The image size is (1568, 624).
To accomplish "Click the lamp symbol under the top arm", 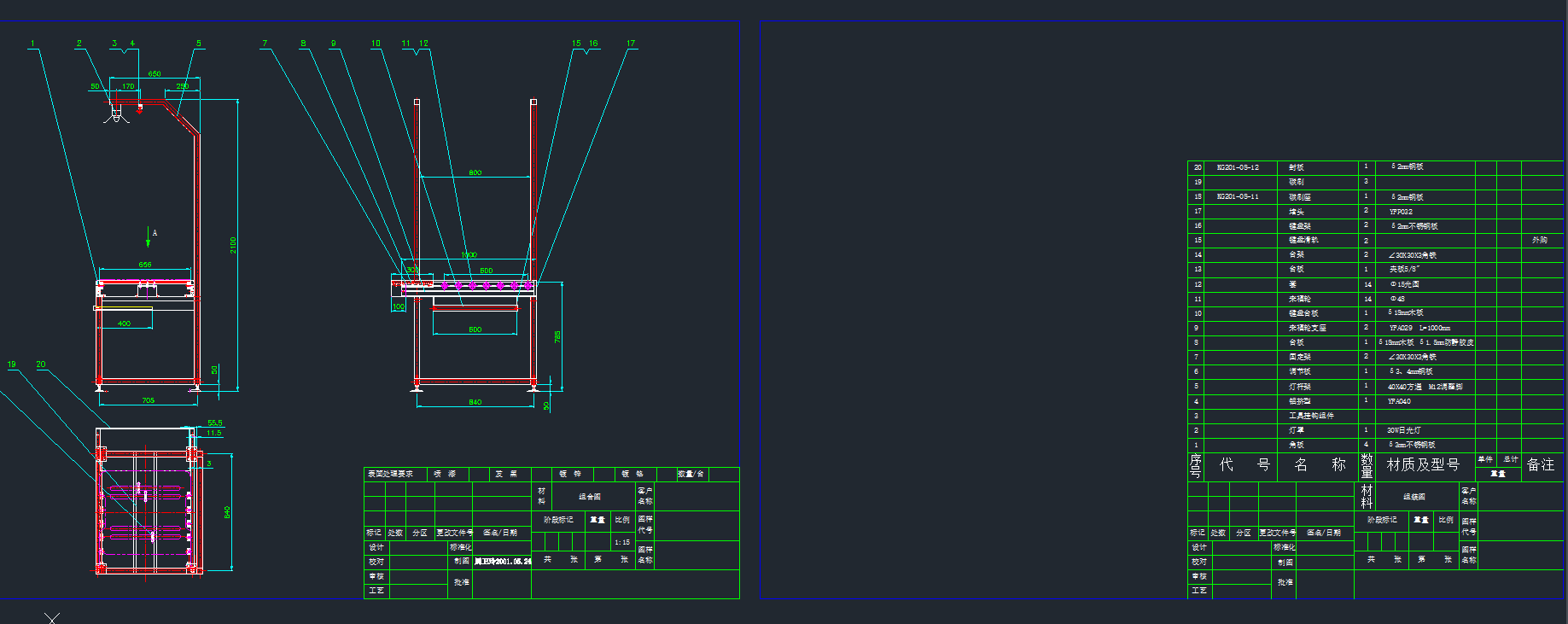I will 116,114.
